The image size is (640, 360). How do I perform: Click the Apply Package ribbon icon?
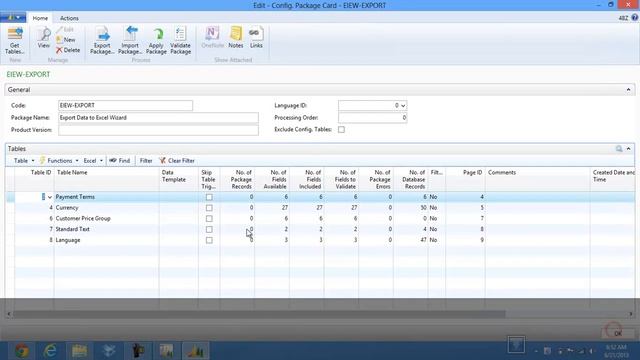(156, 40)
